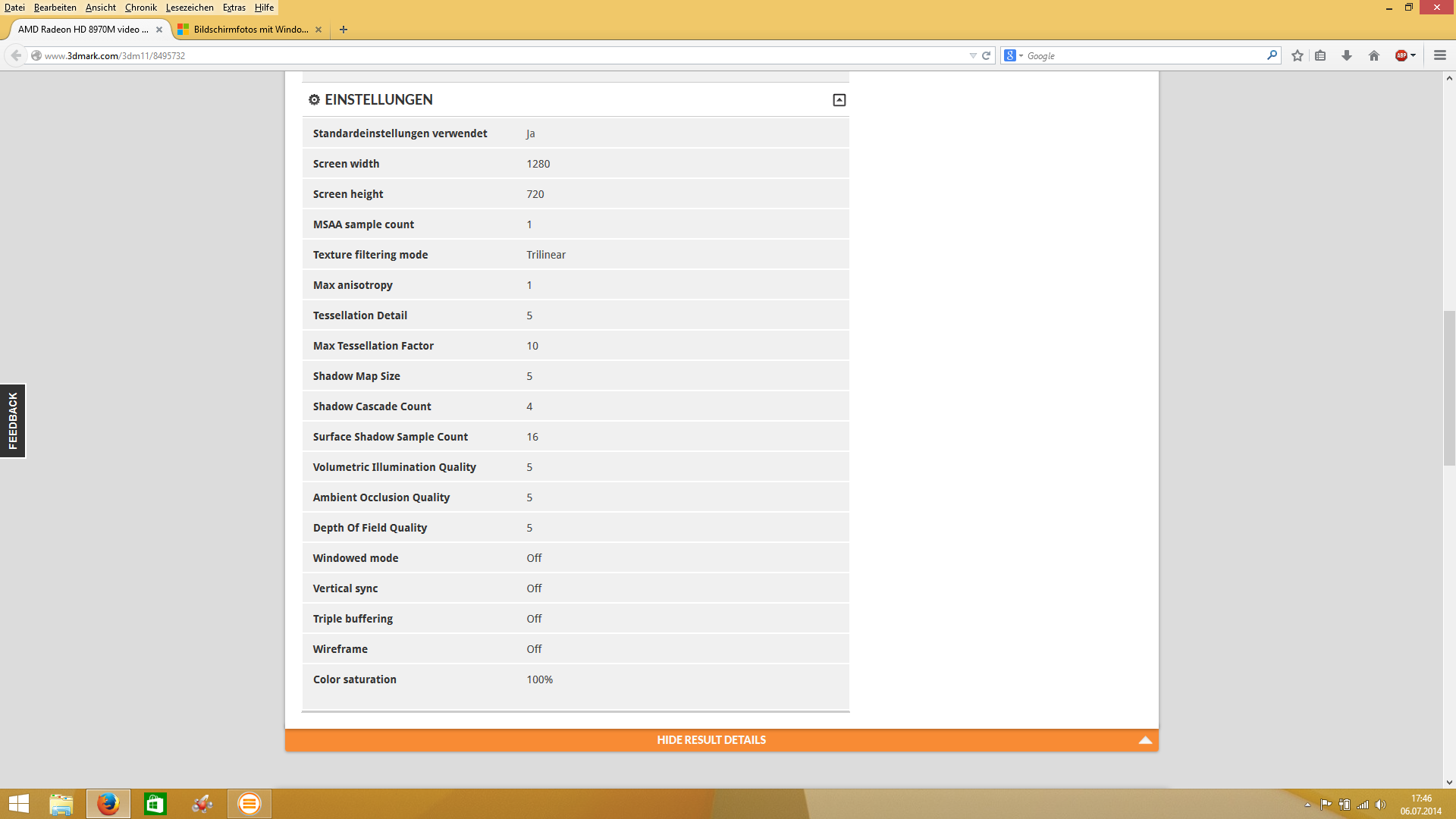Go to the Firefox home page icon
This screenshot has width=1456, height=819.
[x=1373, y=55]
